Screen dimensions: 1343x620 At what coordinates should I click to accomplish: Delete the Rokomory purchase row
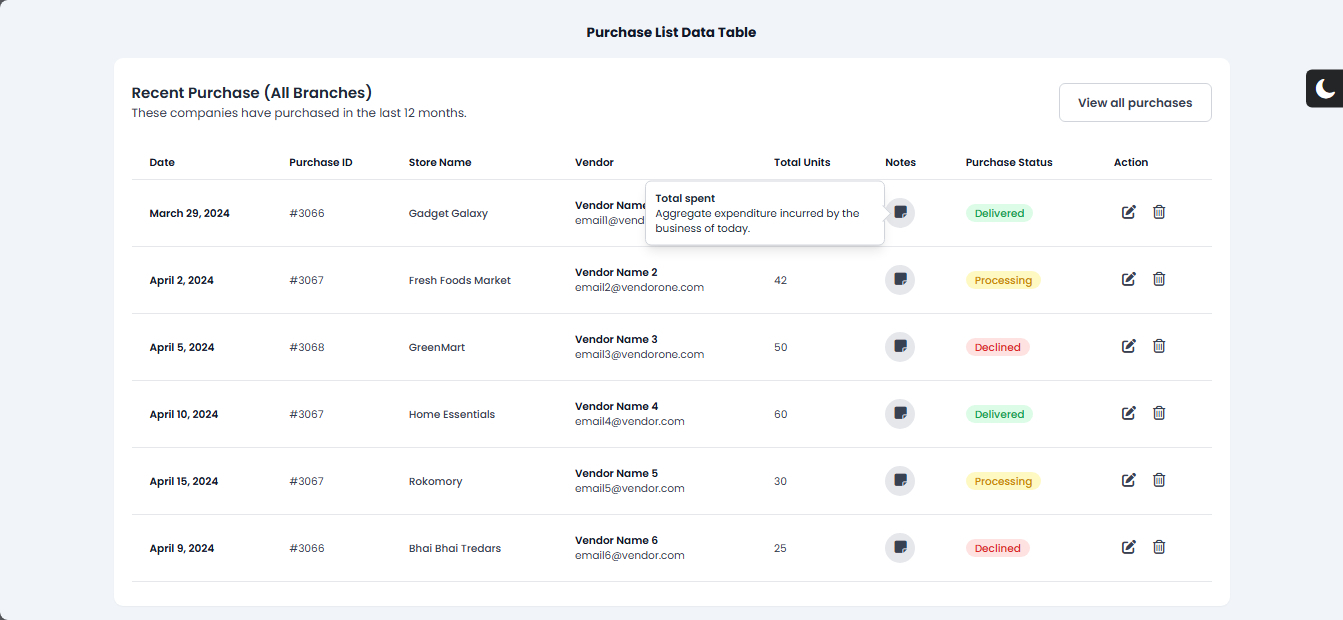point(1159,480)
